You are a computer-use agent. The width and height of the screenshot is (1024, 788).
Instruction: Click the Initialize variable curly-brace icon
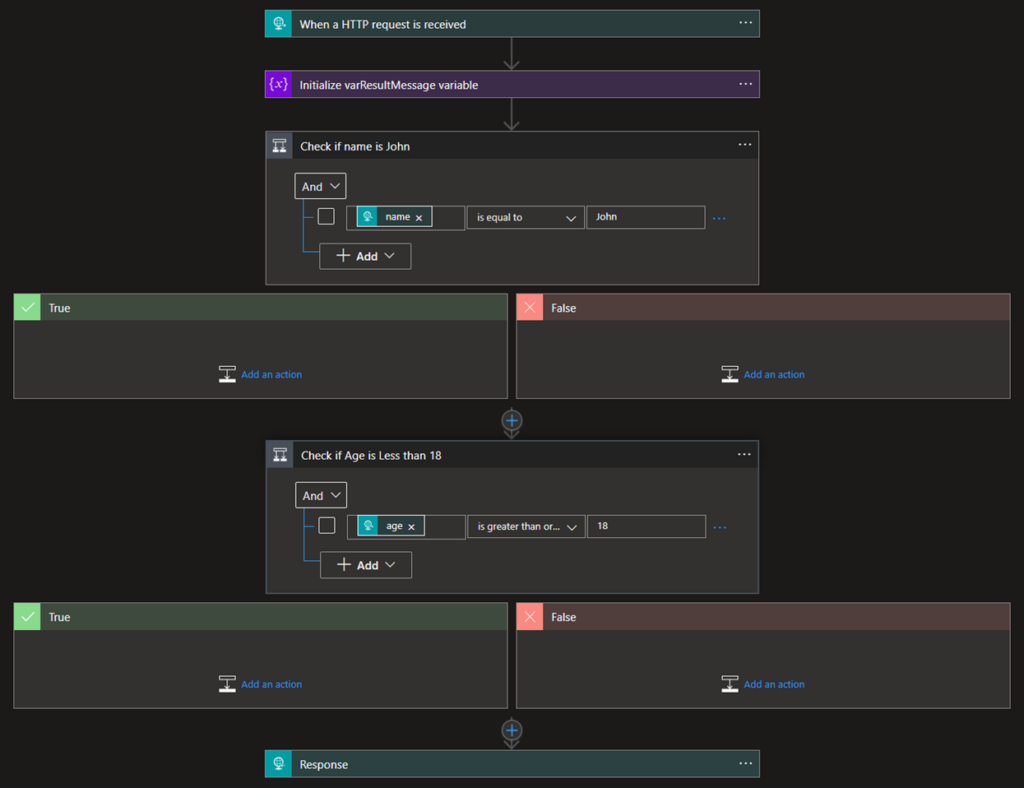(279, 85)
